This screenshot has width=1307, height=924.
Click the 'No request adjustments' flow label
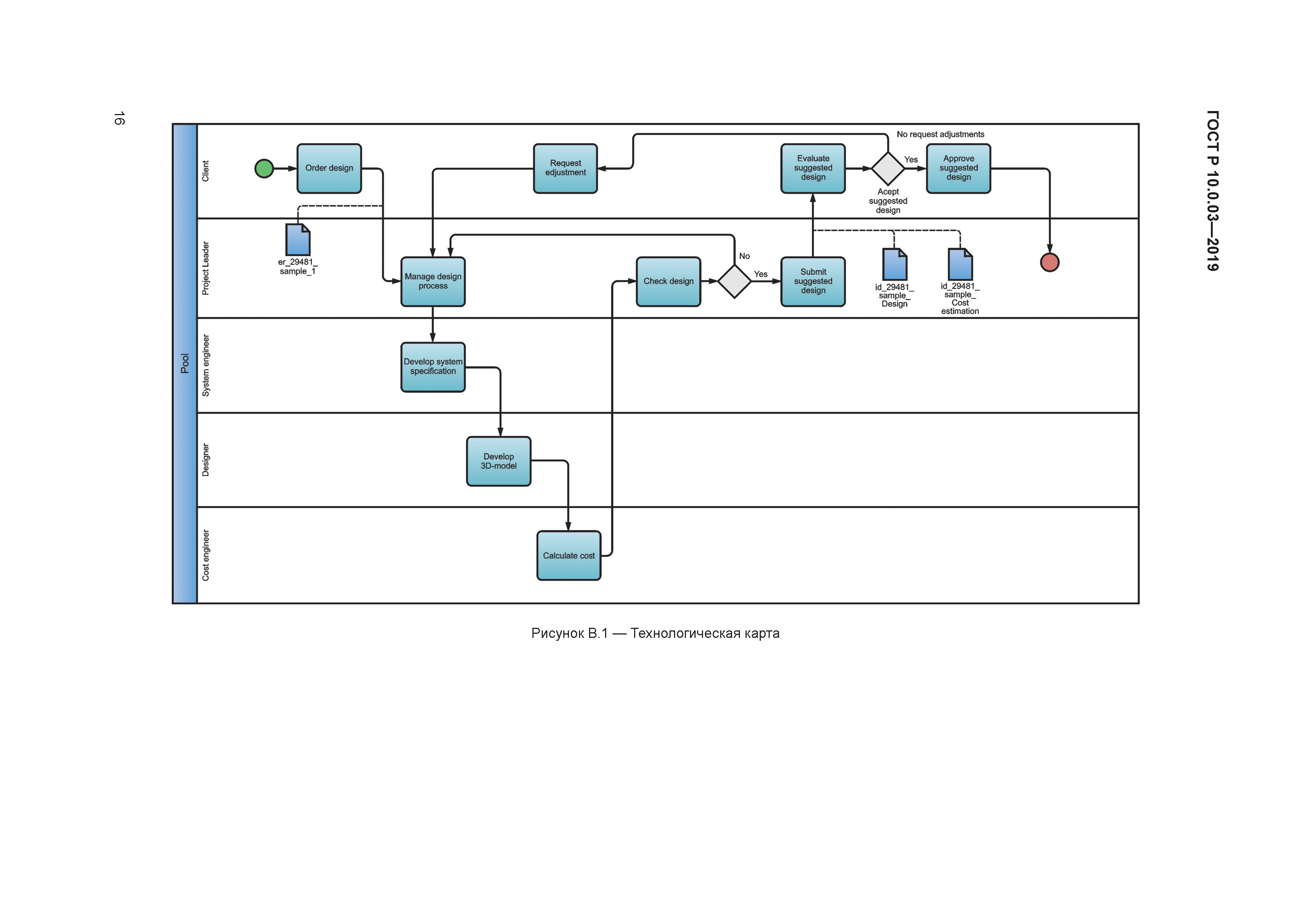coord(940,135)
